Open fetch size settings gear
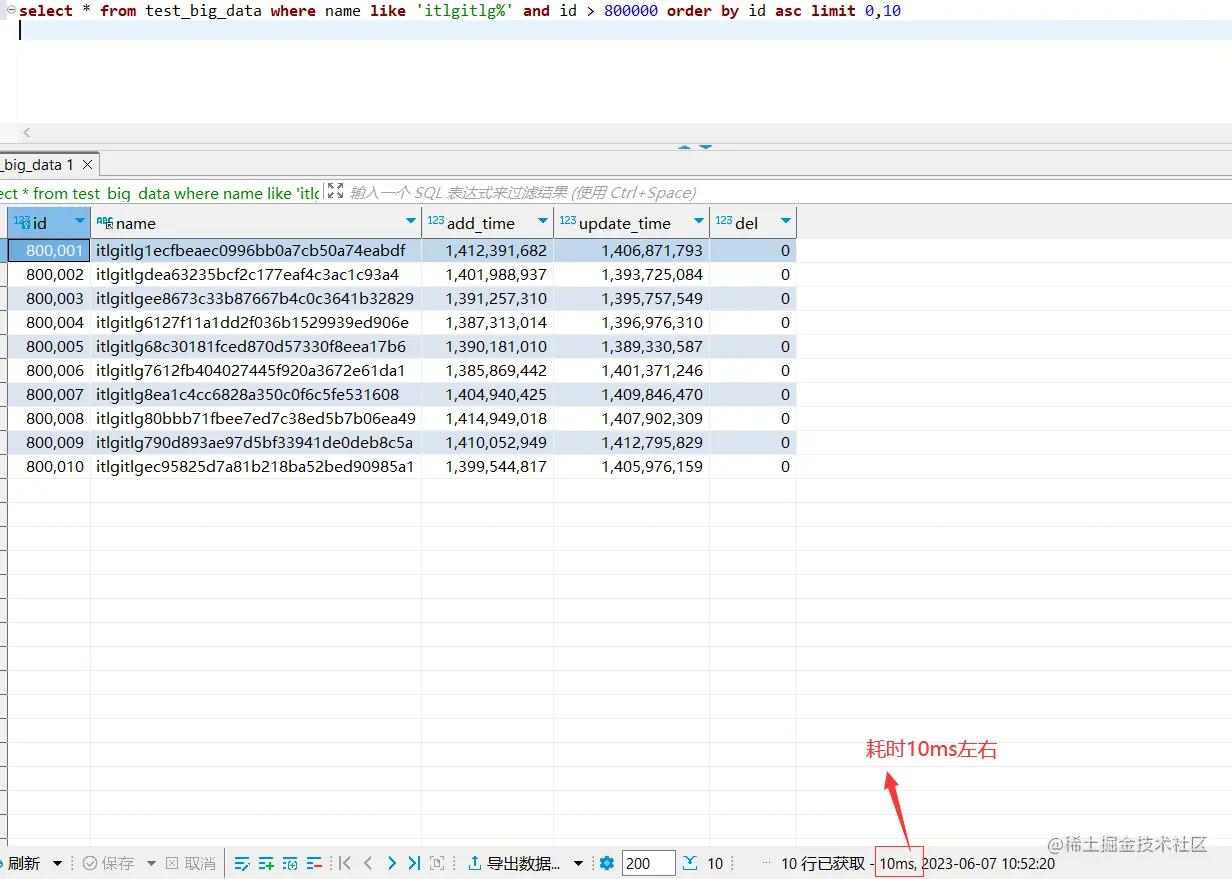1232x879 pixels. (606, 863)
